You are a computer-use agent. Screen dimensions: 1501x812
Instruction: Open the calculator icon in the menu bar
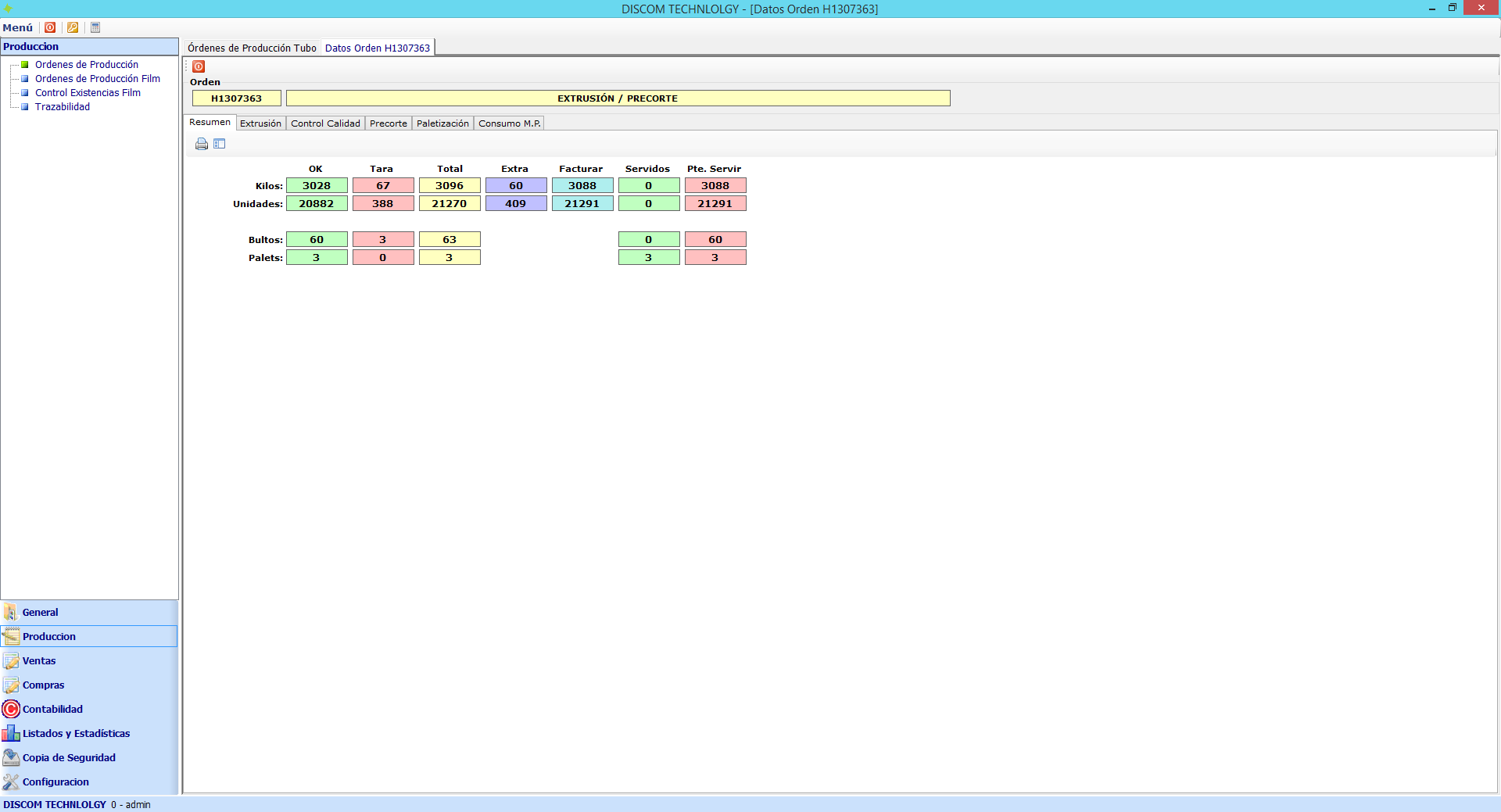pyautogui.click(x=95, y=27)
